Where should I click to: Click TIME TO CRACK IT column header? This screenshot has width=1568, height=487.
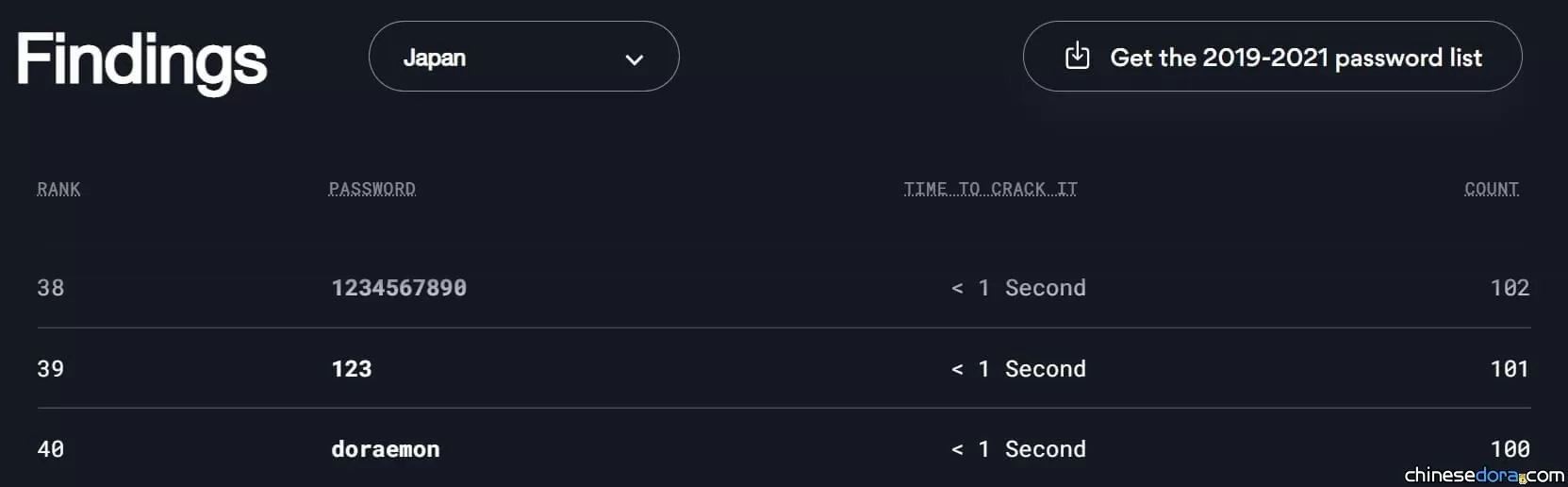point(990,189)
